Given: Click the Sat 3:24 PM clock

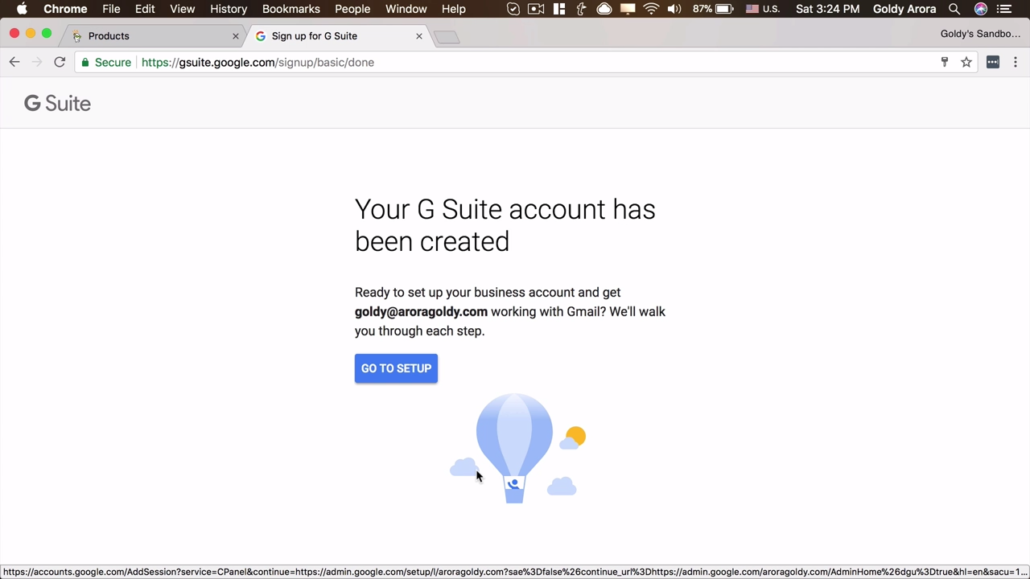Looking at the screenshot, I should tap(828, 9).
